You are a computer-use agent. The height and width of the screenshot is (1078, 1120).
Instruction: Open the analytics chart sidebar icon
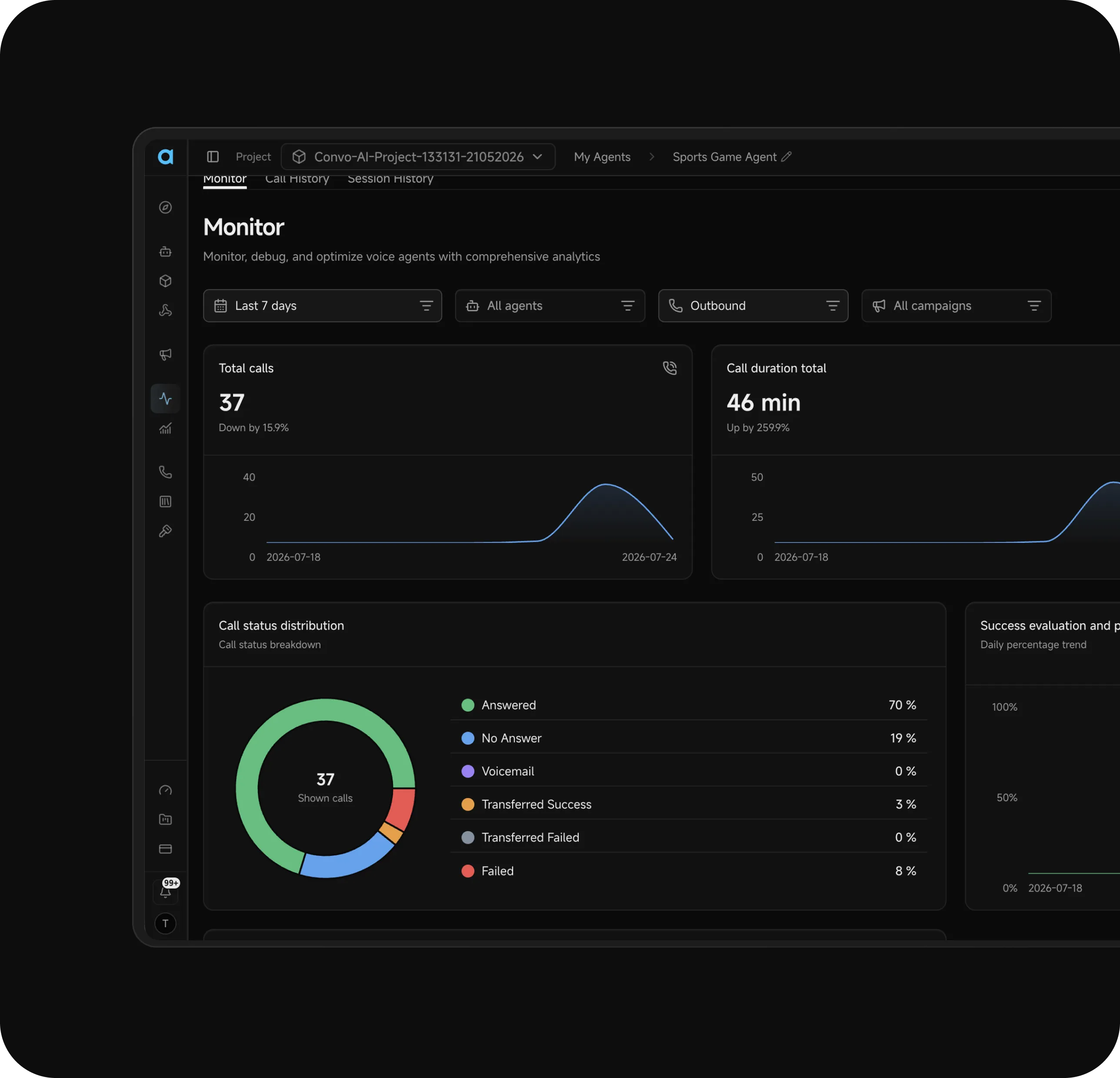pos(166,428)
